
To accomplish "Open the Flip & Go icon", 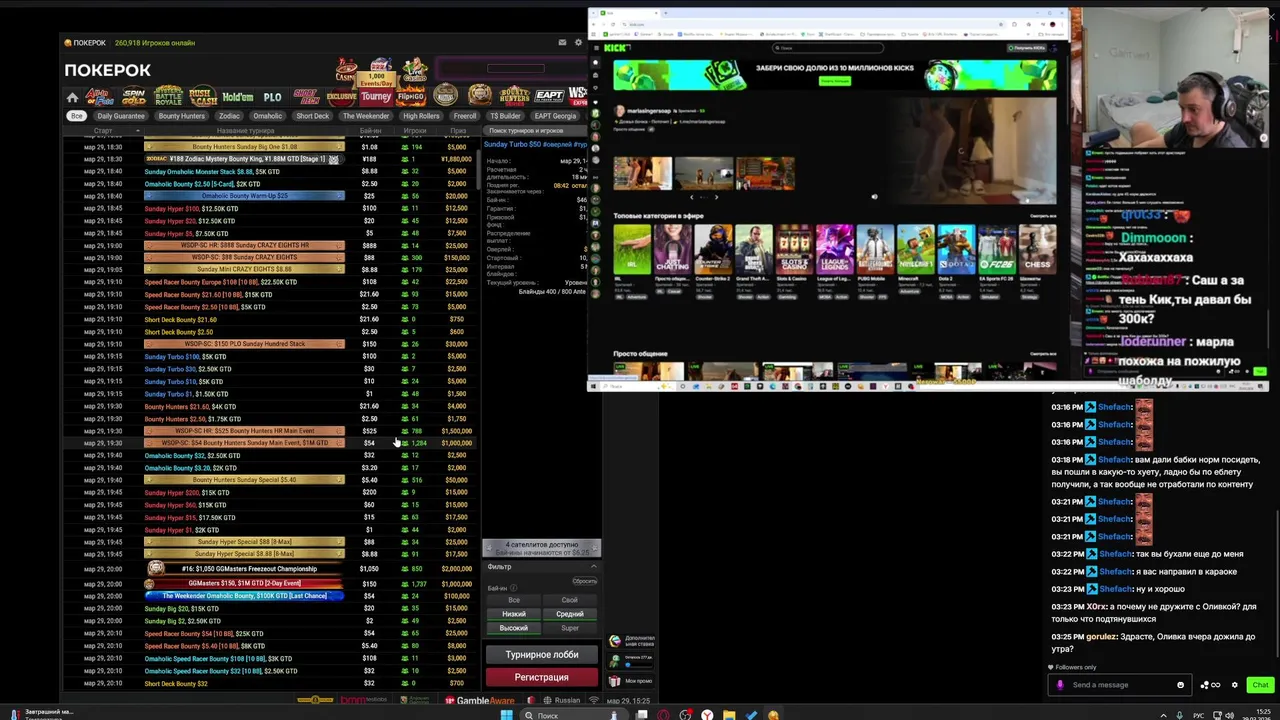I will click(410, 97).
